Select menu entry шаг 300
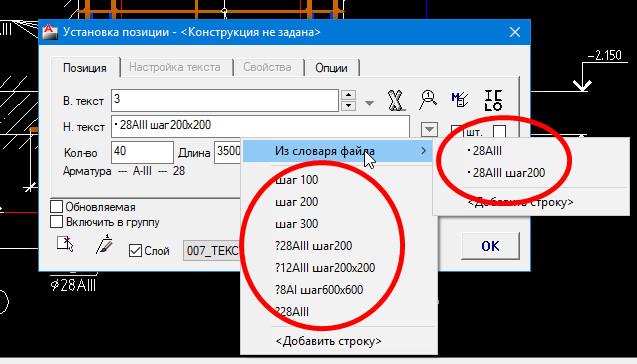Screen dimensions: 637x364 (297, 224)
